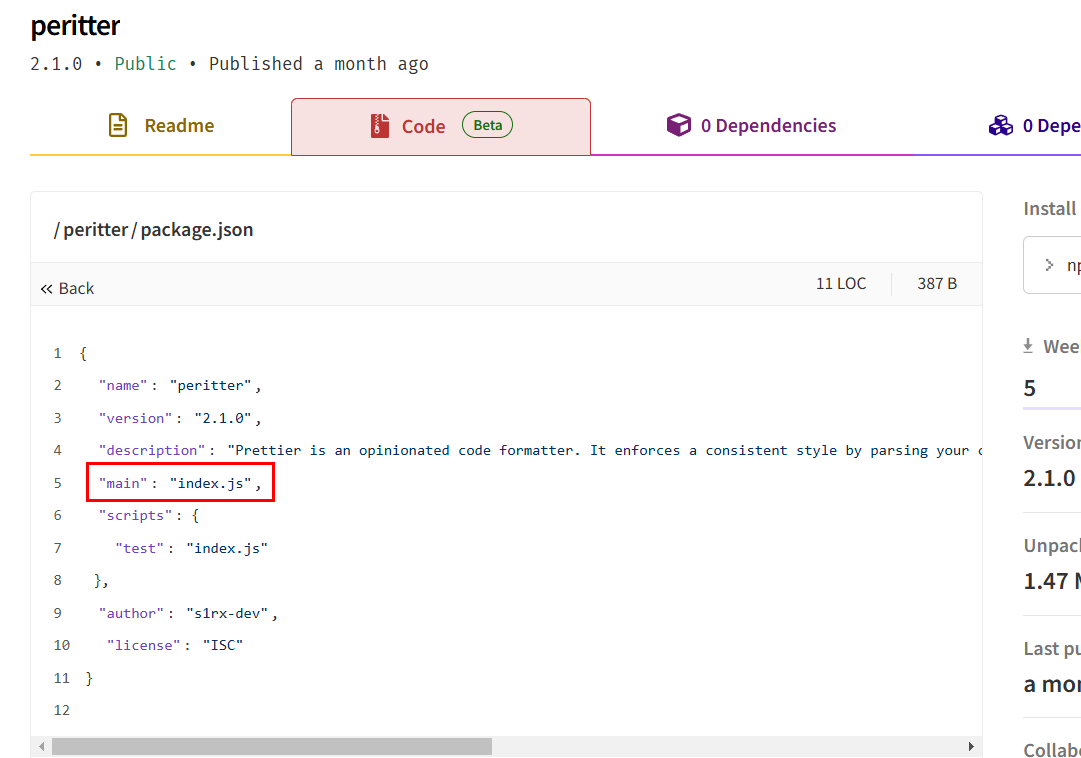This screenshot has height=758, width=1081.
Task: Click the scrollbar right arrow
Action: (971, 746)
